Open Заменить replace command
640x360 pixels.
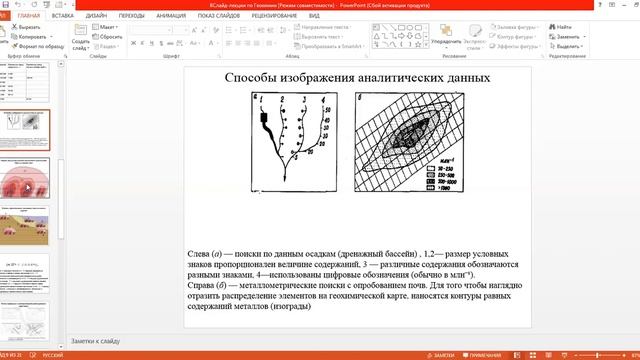[x=567, y=37]
